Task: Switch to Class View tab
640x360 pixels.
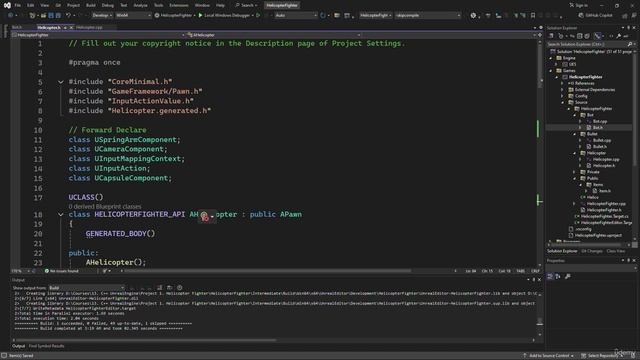Action: pos(616,251)
